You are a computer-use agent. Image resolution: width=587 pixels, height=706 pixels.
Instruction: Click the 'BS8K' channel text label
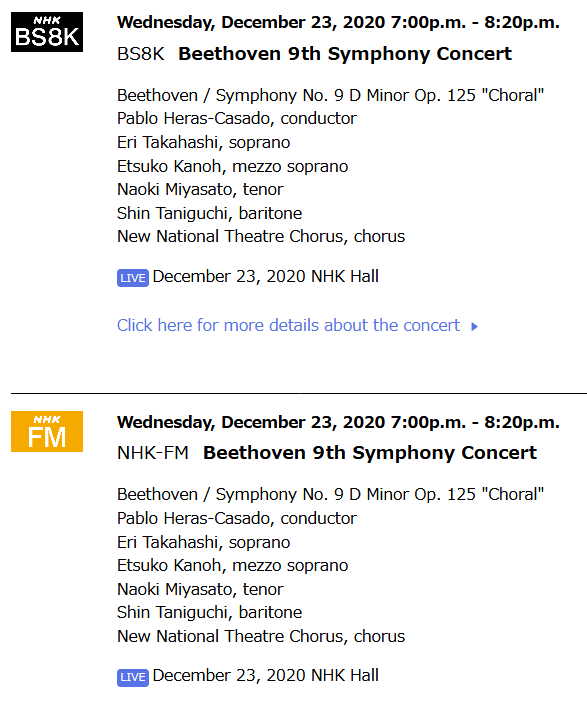coord(141,54)
